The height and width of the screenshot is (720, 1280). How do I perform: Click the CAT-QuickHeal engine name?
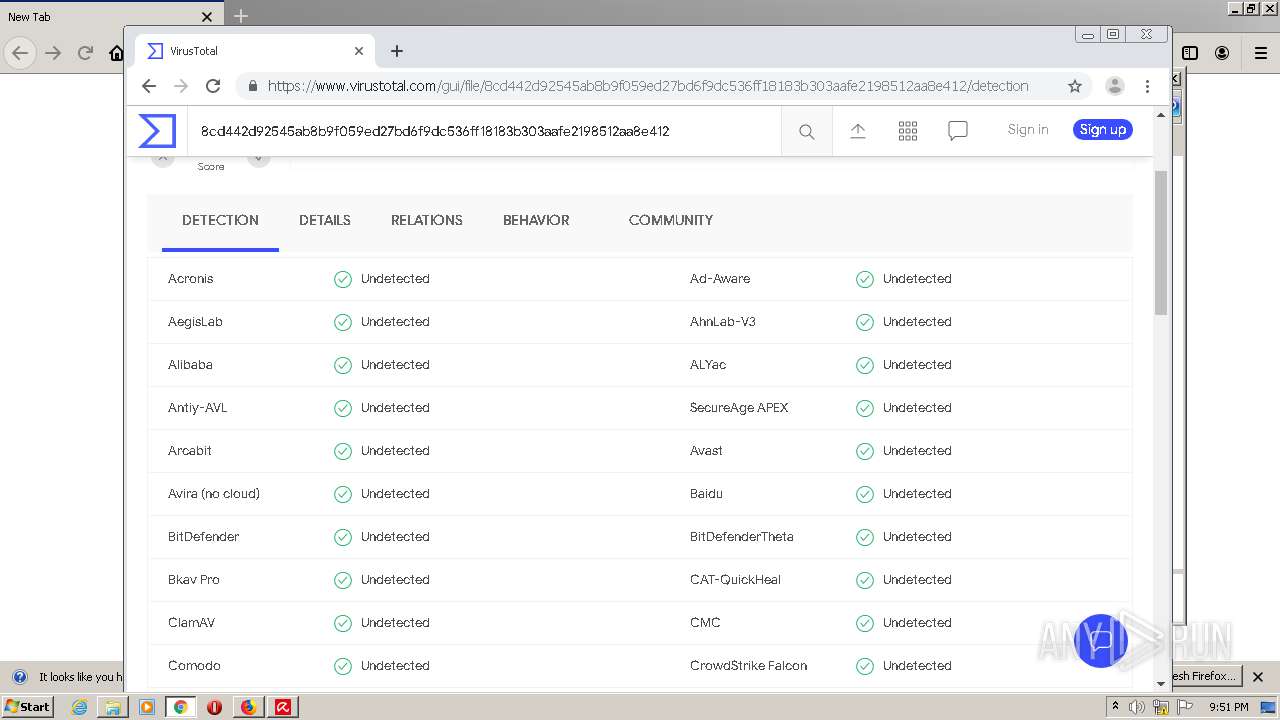[x=735, y=580]
